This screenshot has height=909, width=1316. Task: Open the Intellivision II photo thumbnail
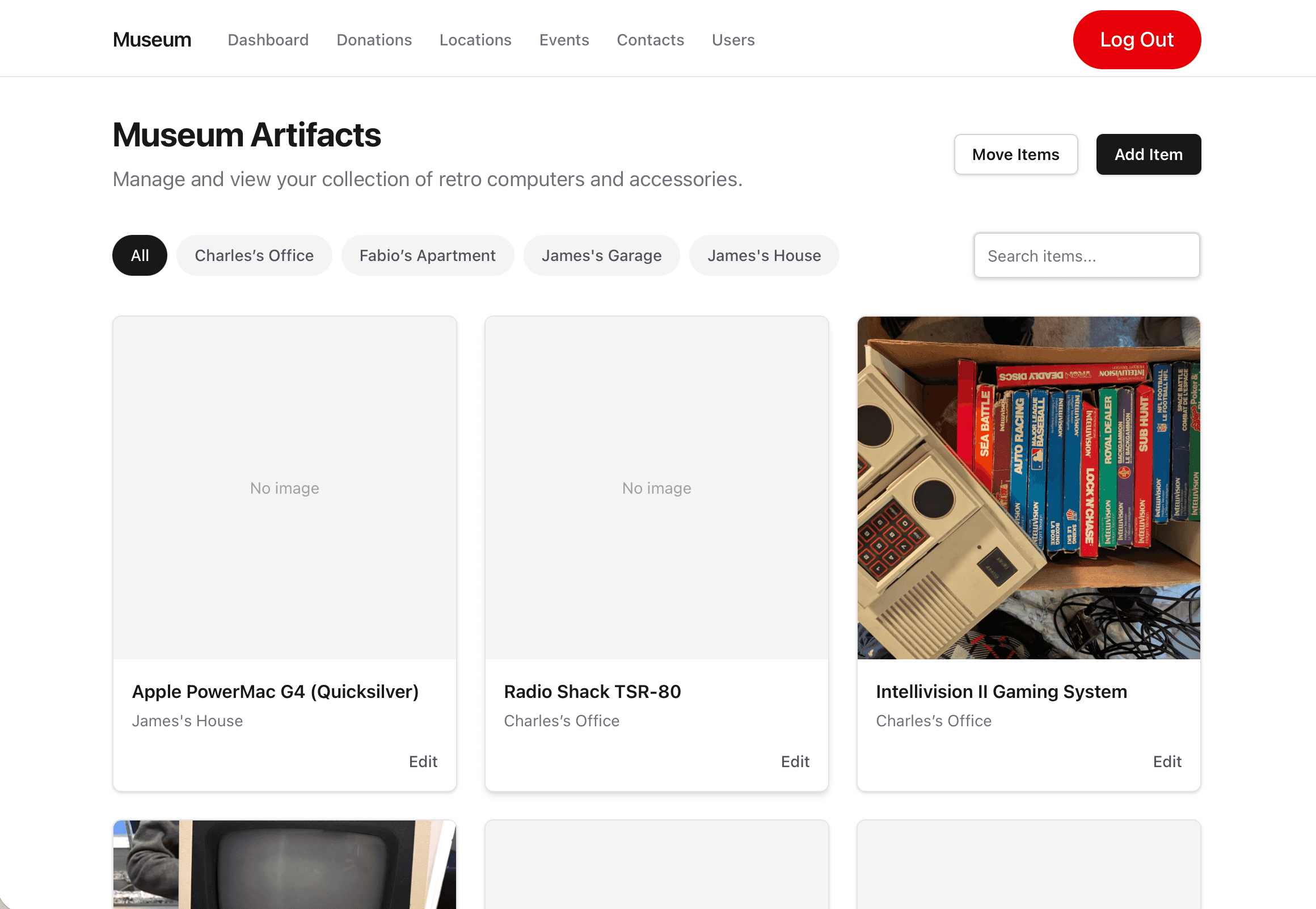pos(1028,487)
